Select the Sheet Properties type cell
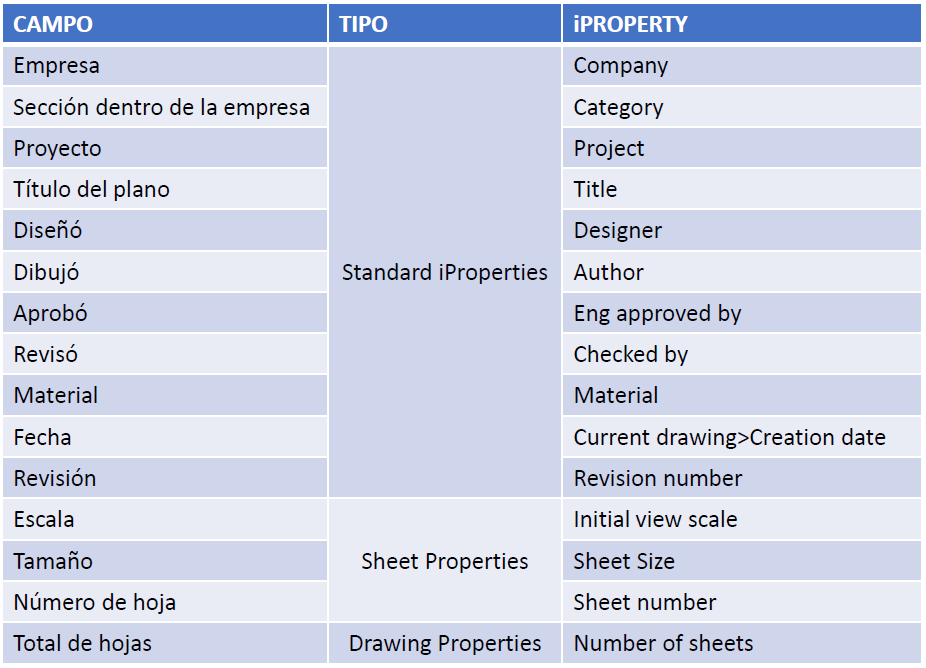Viewport: 926px width, 668px height. tap(444, 561)
